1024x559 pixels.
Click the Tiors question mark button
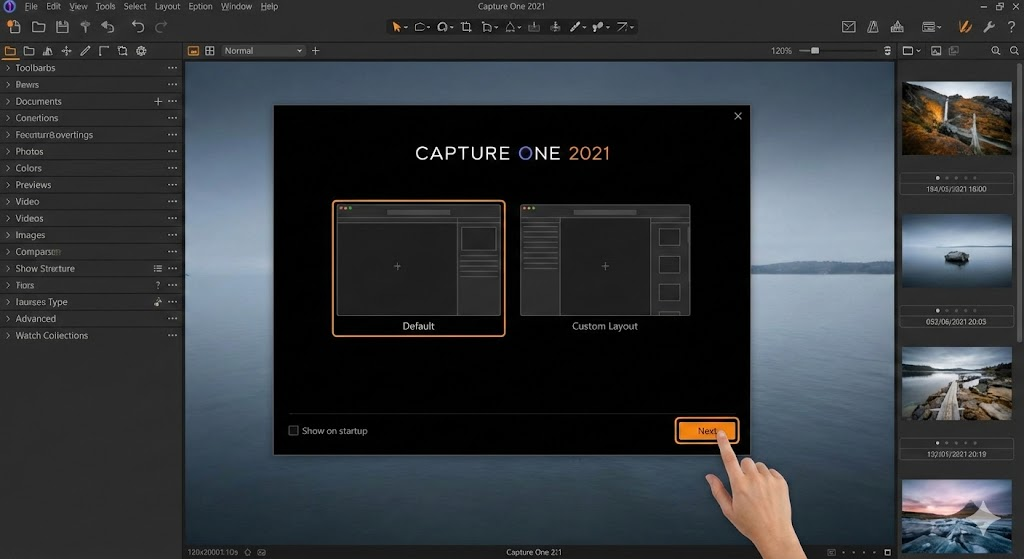pyautogui.click(x=157, y=285)
